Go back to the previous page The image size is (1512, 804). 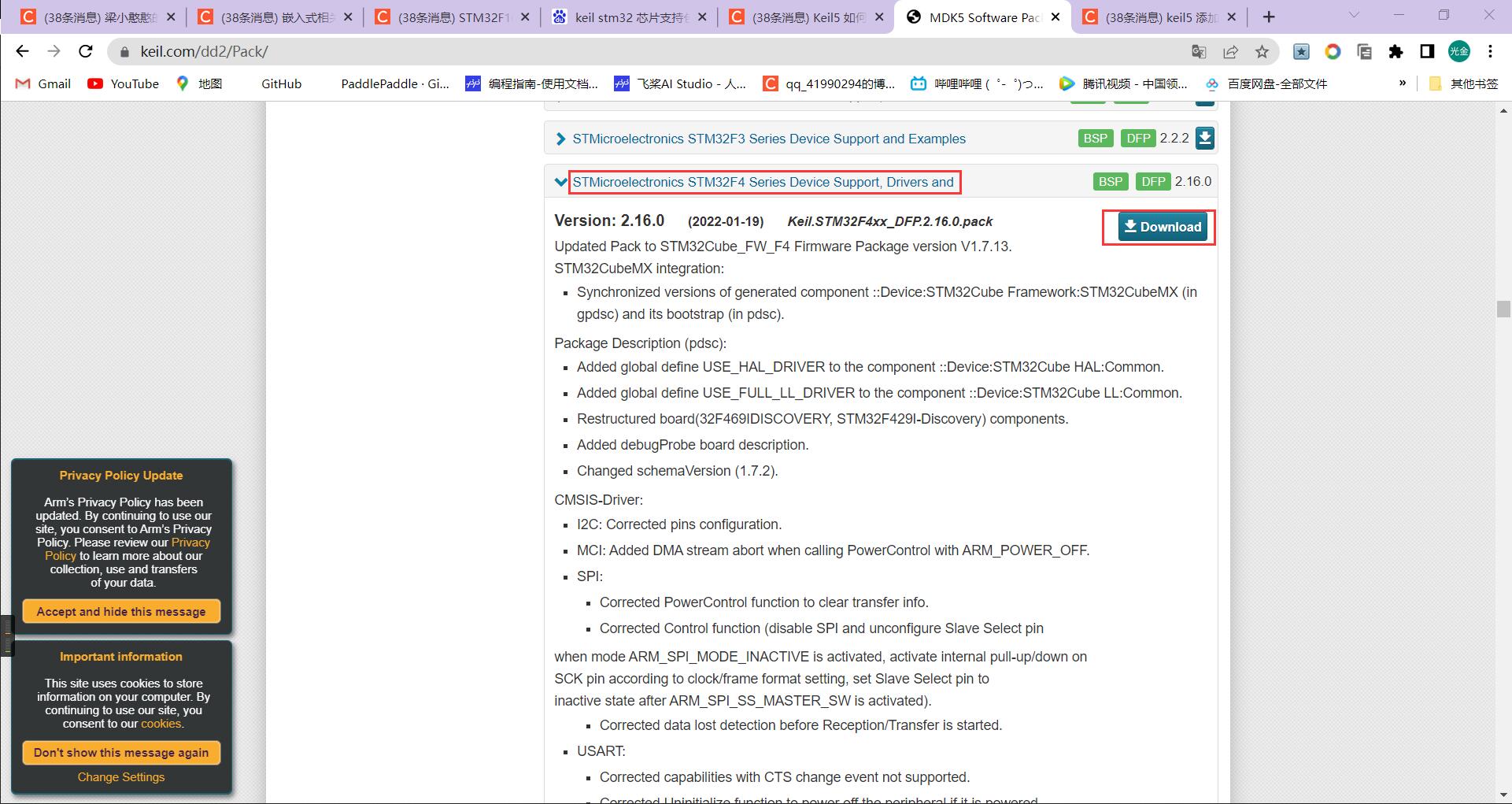pyautogui.click(x=22, y=51)
